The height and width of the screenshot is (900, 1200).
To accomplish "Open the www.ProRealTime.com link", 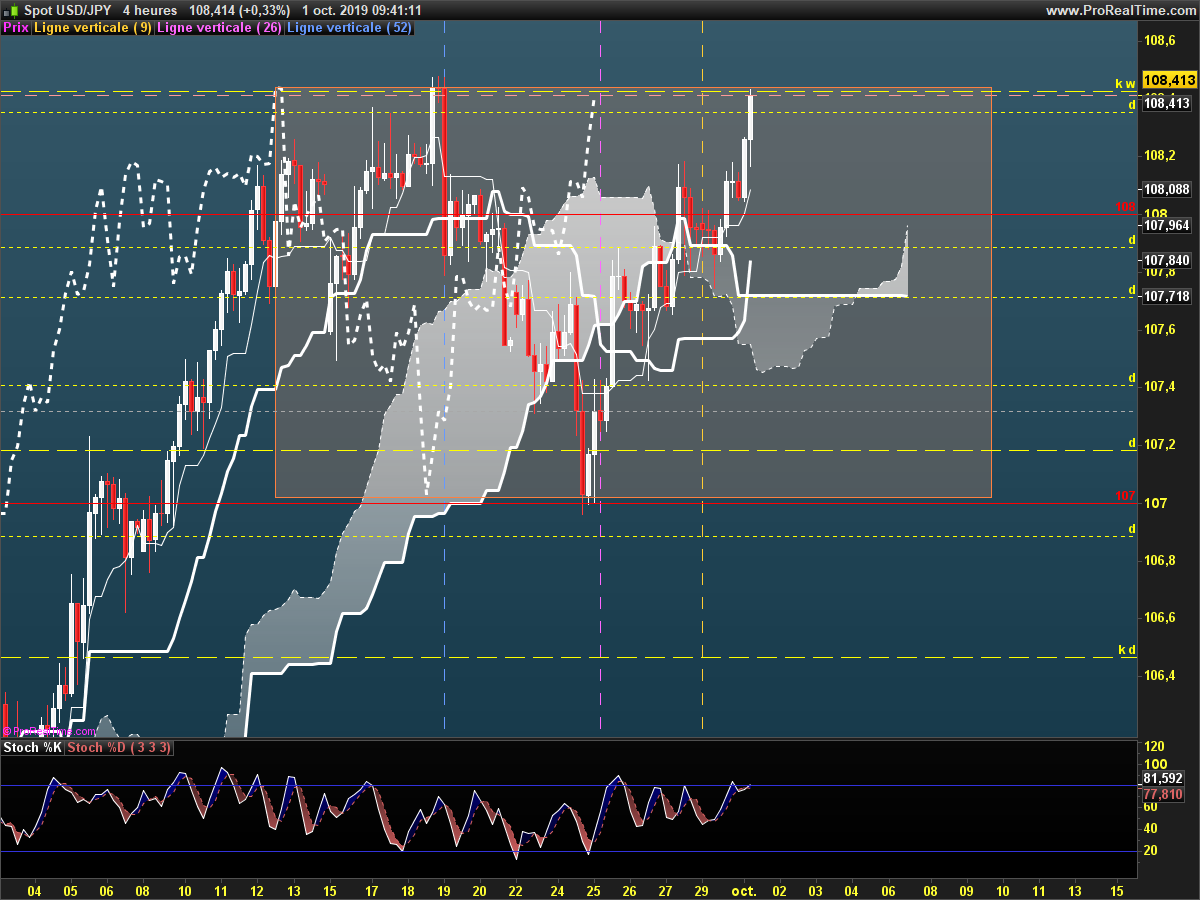I will (1120, 10).
